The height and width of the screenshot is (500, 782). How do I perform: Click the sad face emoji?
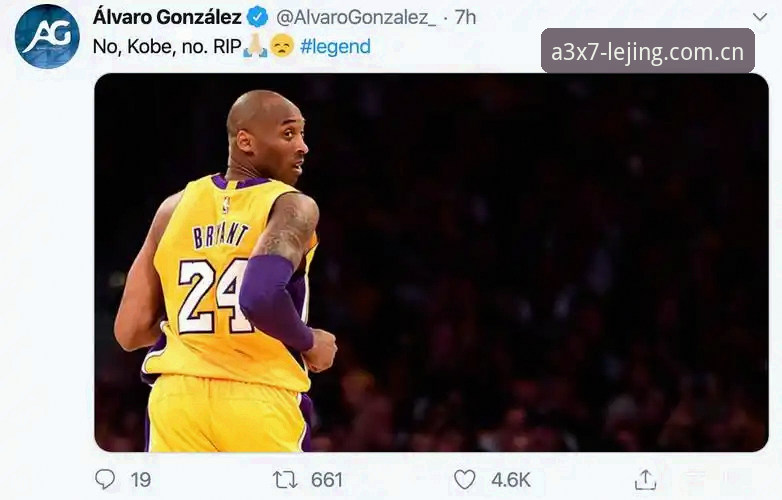coord(282,46)
